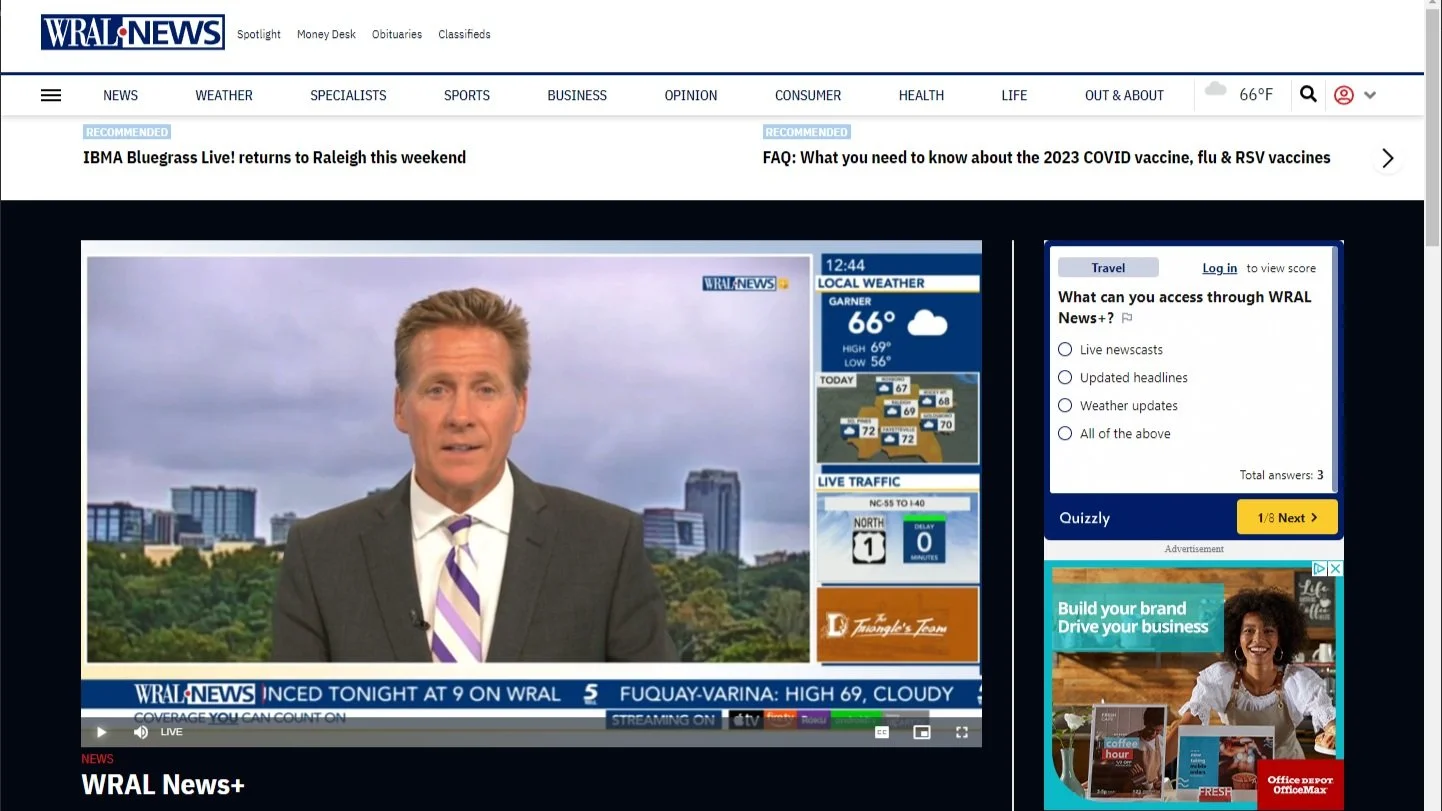Viewport: 1442px width, 811px height.
Task: Open the IBMA Bluegrass Live headline
Action: click(274, 157)
